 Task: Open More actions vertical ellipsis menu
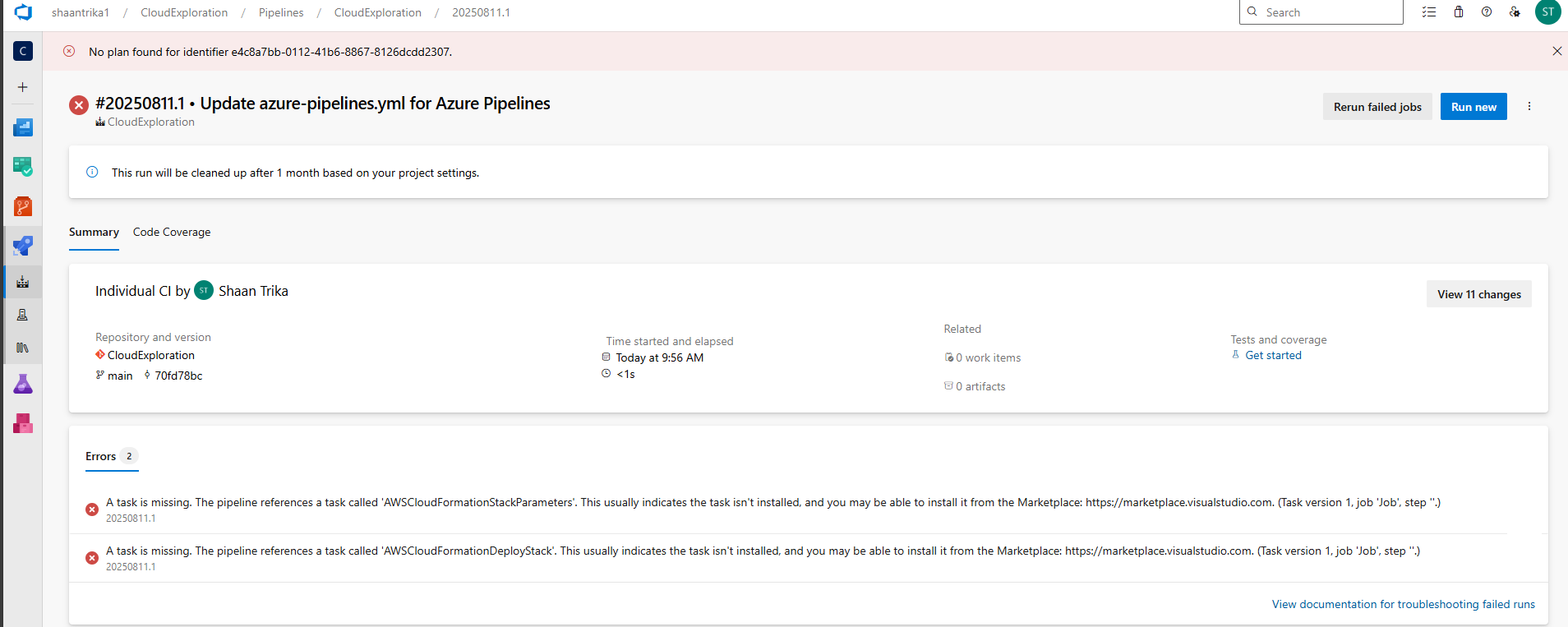pyautogui.click(x=1529, y=107)
